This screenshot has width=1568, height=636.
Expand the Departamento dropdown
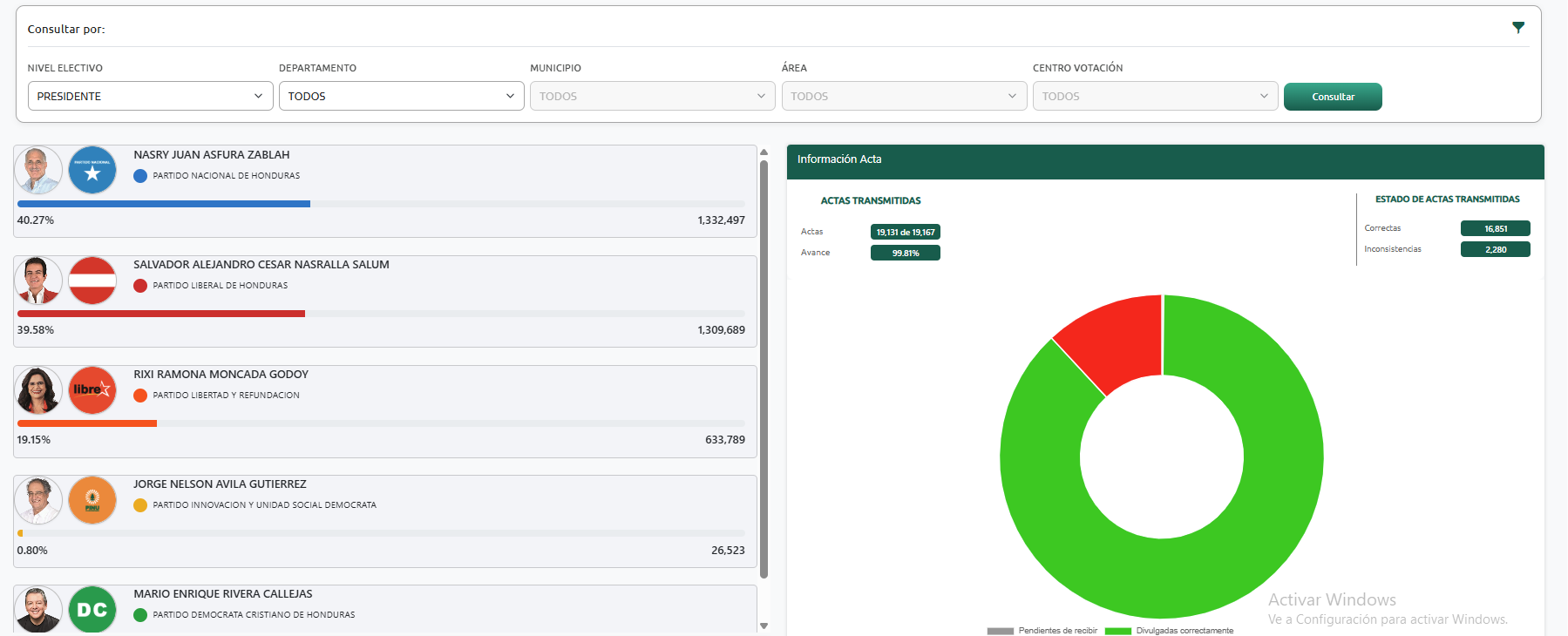(x=401, y=96)
